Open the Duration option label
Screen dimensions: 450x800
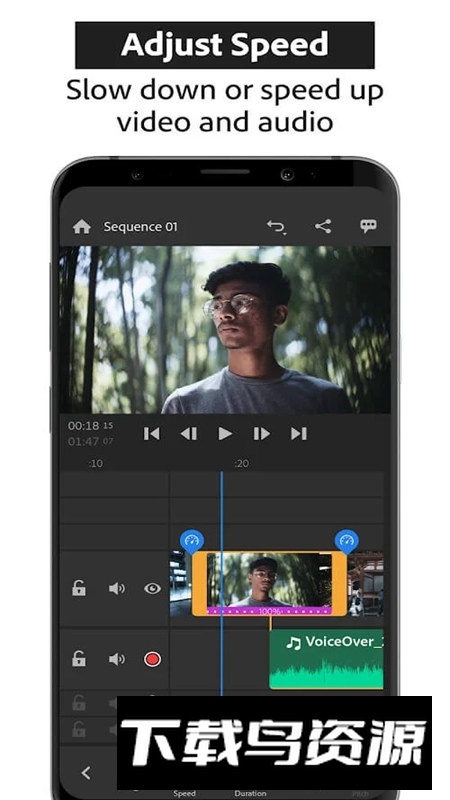(250, 793)
